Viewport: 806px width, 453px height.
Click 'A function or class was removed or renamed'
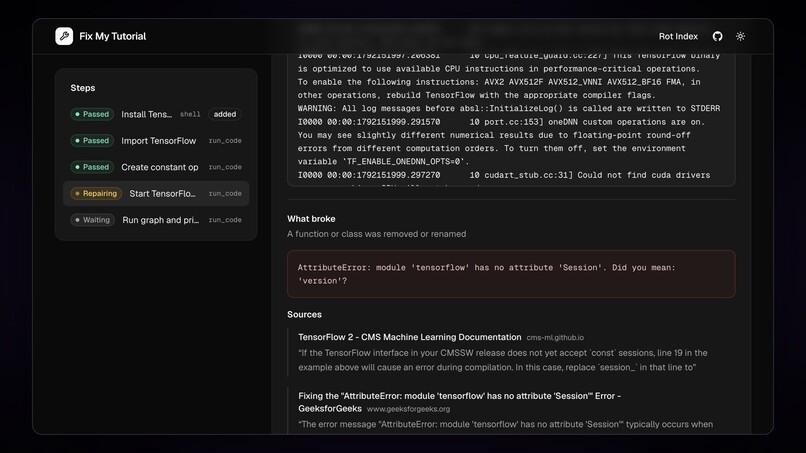point(377,234)
